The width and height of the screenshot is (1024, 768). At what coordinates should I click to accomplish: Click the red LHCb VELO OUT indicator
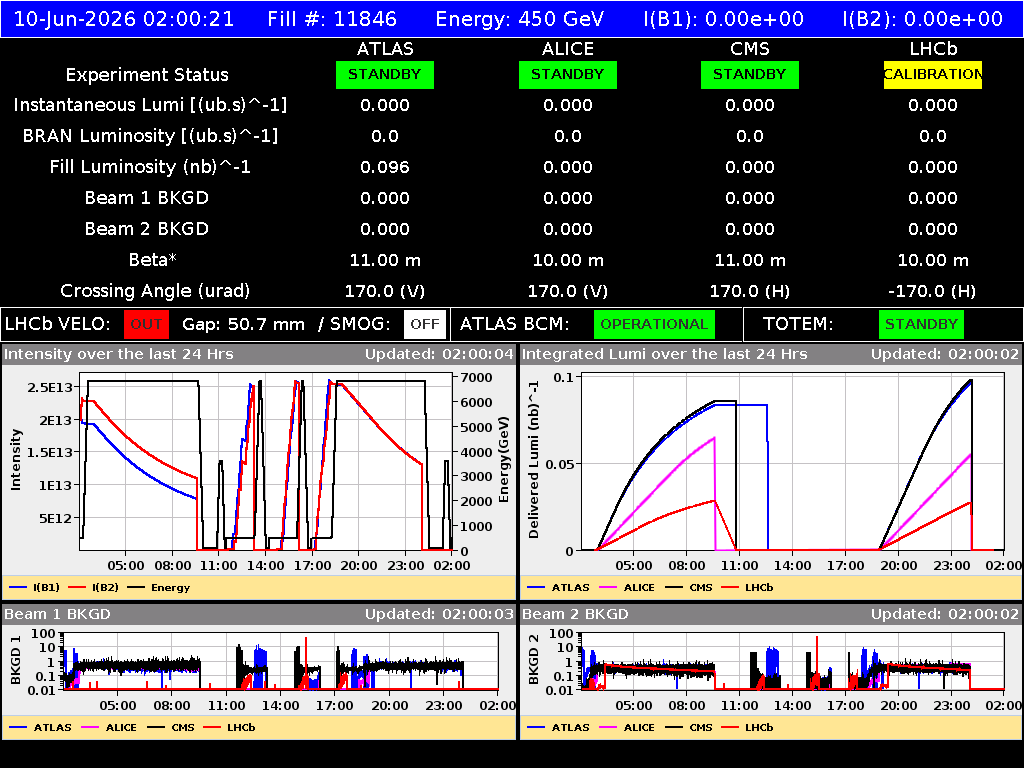click(146, 325)
